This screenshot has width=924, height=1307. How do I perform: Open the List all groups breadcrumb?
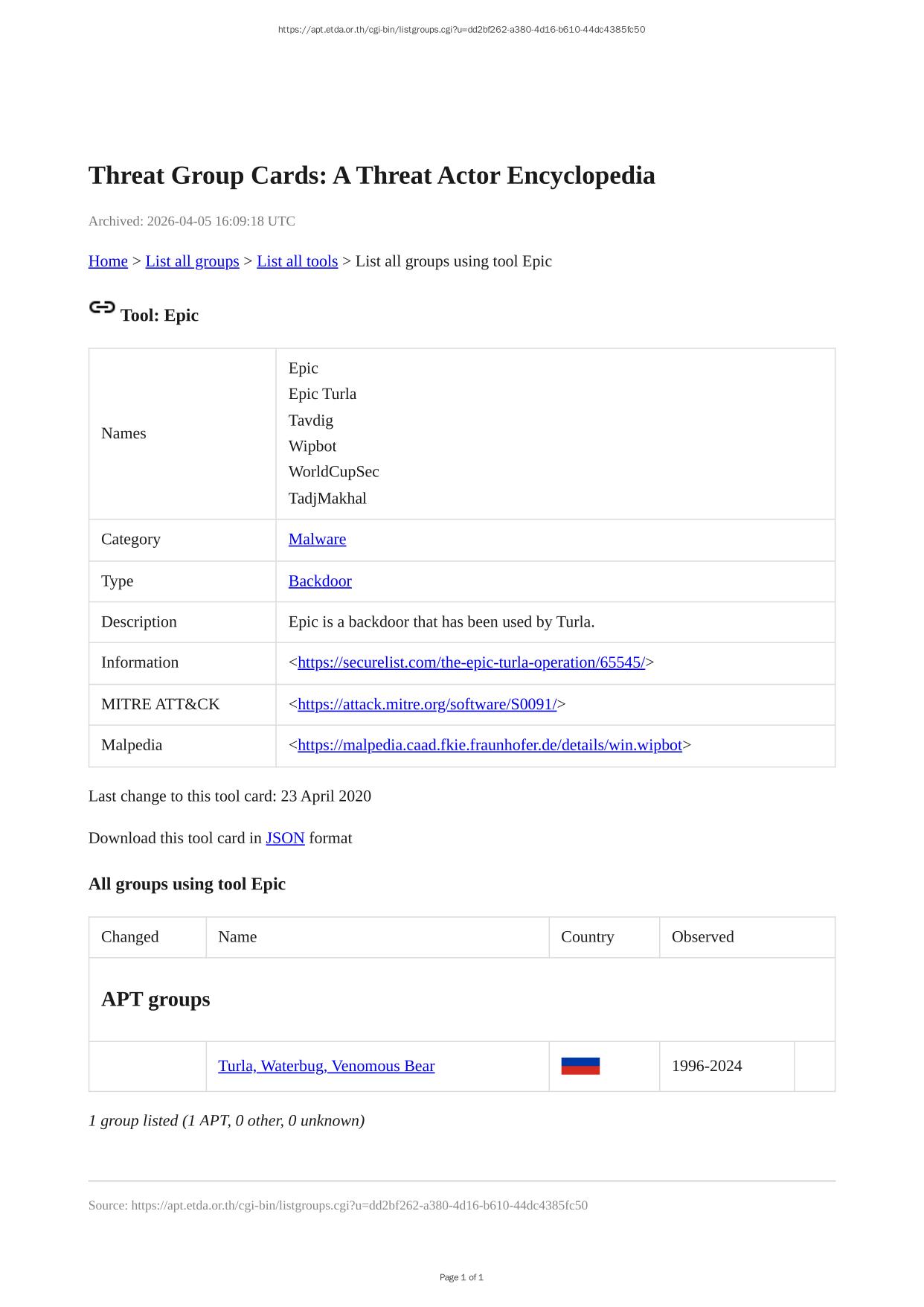tap(192, 261)
